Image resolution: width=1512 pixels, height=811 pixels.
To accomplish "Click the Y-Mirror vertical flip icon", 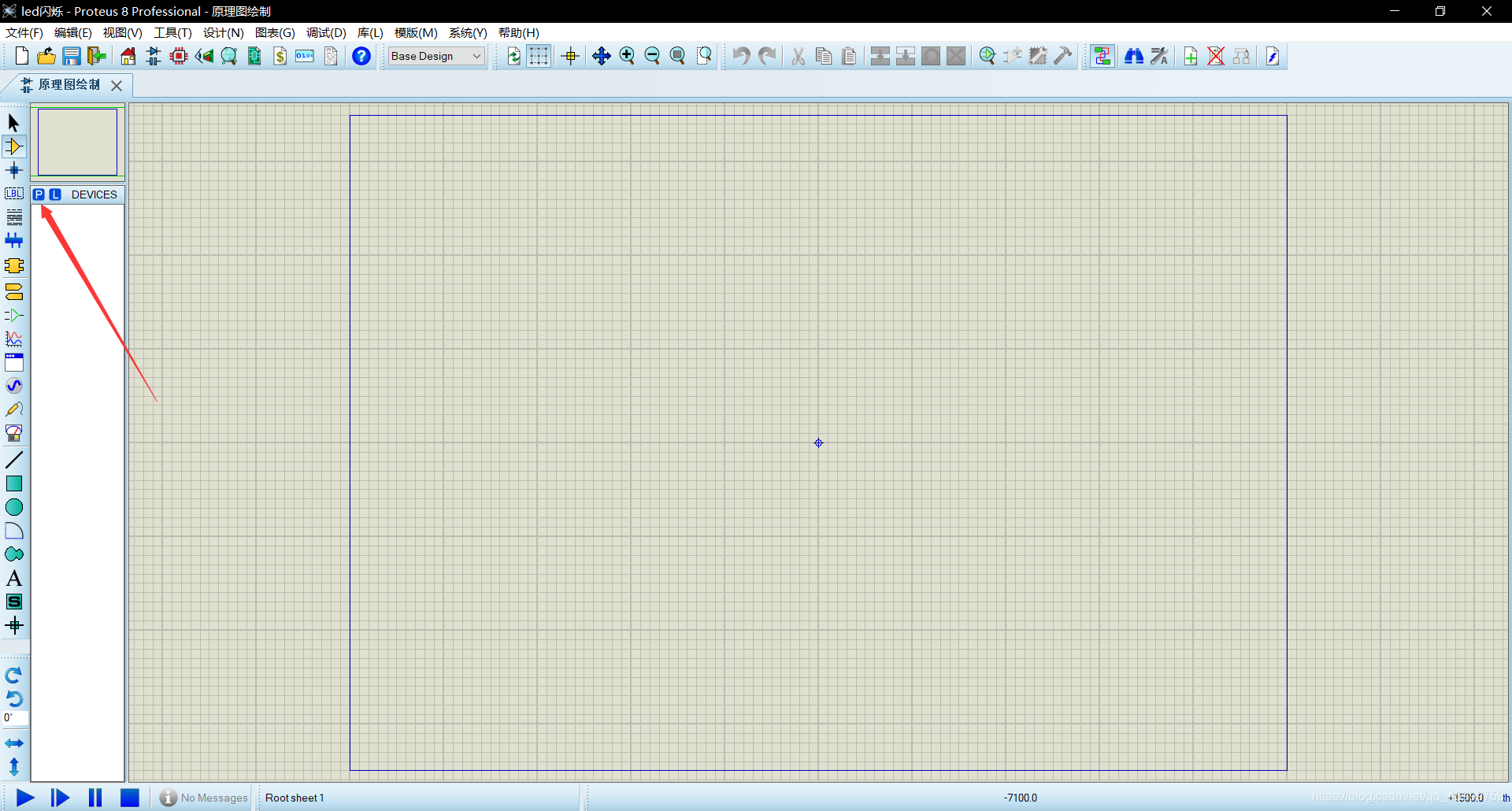I will 13,766.
